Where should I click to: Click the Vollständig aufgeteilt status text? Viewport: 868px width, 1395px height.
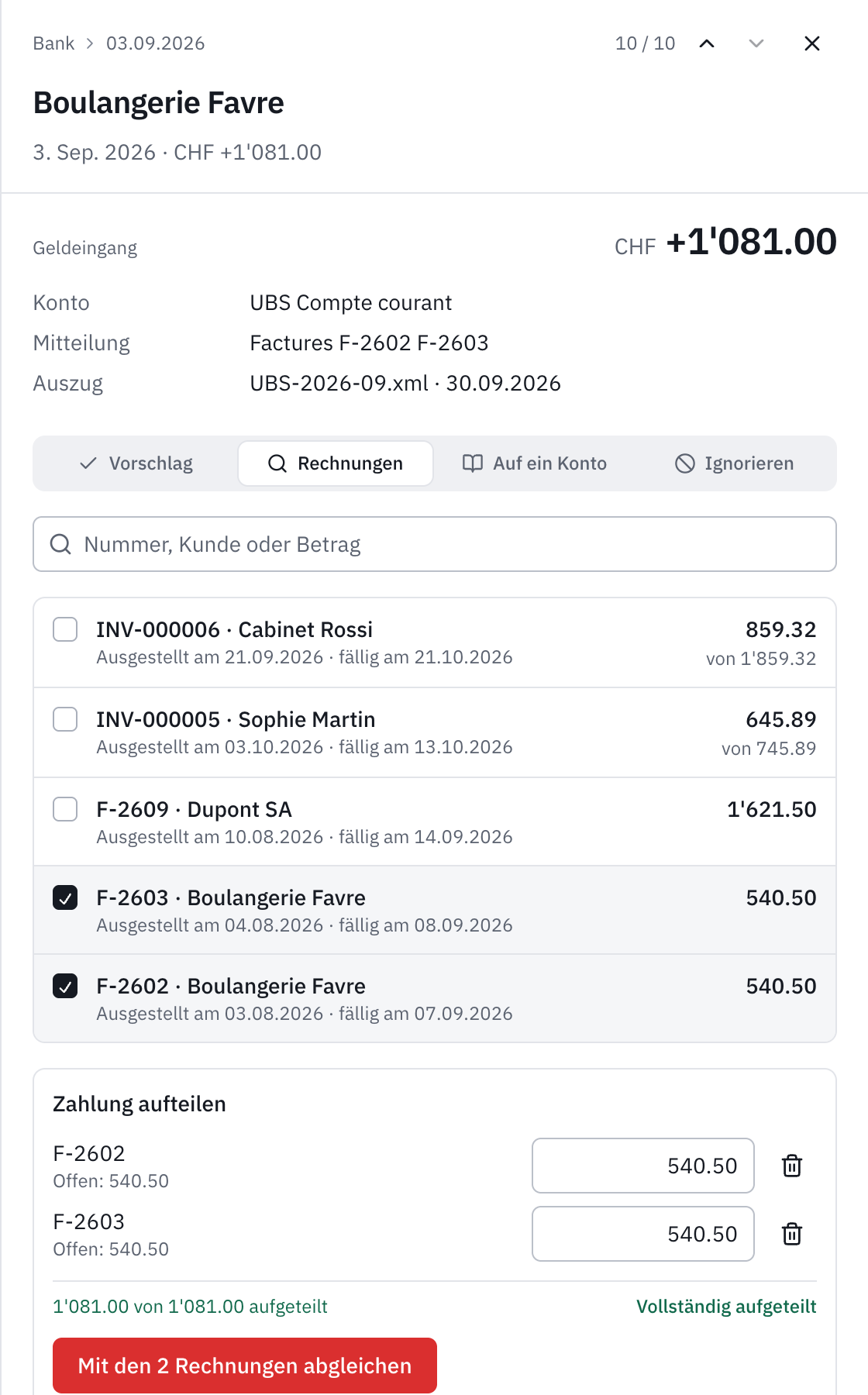click(x=727, y=1307)
